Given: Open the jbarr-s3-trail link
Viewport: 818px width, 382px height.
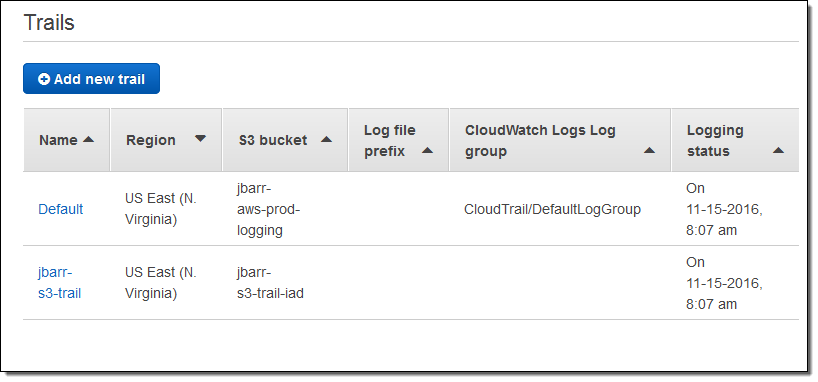Looking at the screenshot, I should pos(59,283).
